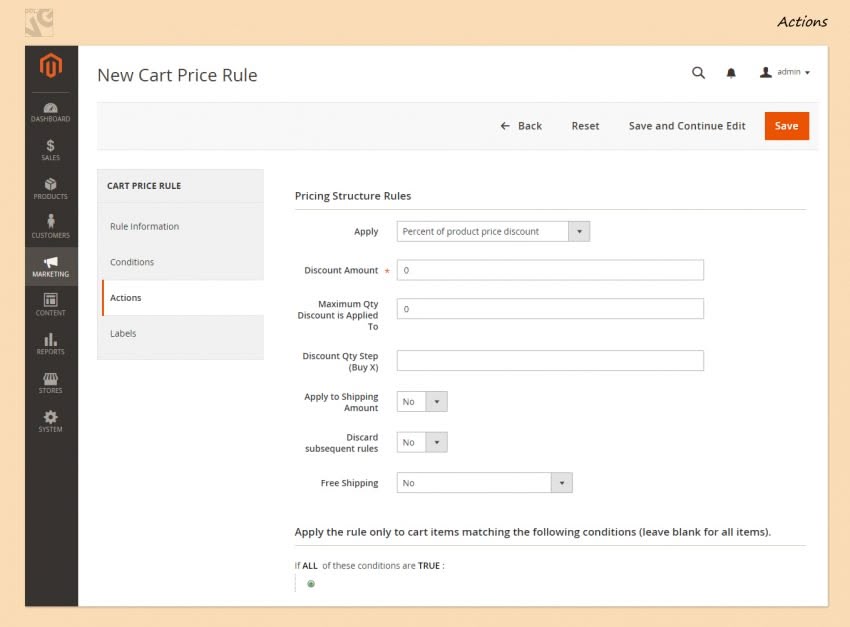The height and width of the screenshot is (627, 850).
Task: Click the TRUE condition value link
Action: click(x=429, y=565)
